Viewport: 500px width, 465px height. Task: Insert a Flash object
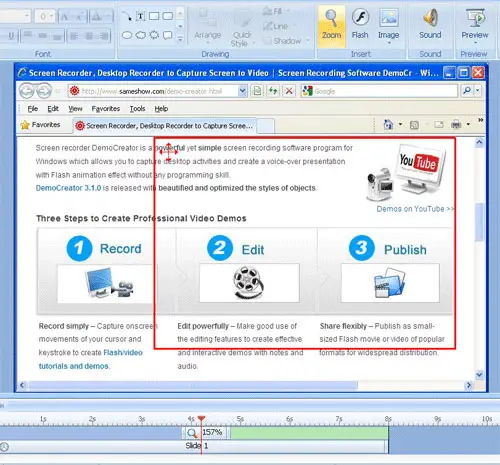pos(360,24)
